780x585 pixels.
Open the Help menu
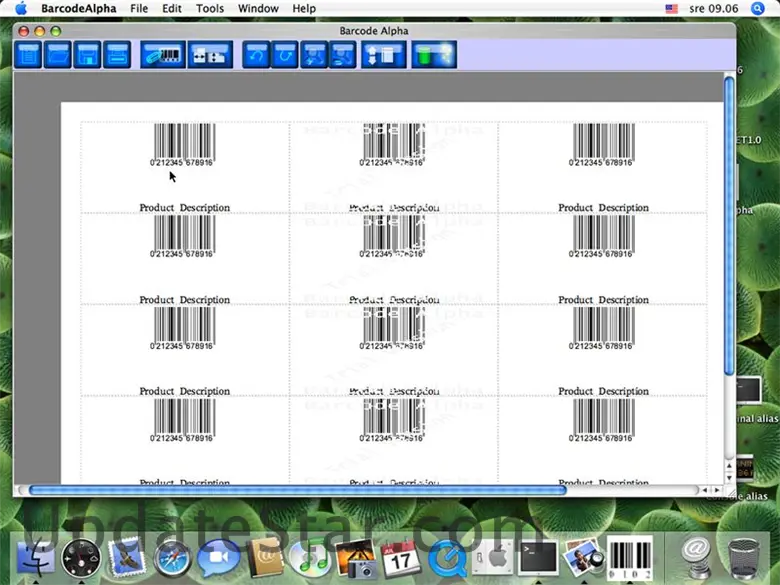point(304,8)
